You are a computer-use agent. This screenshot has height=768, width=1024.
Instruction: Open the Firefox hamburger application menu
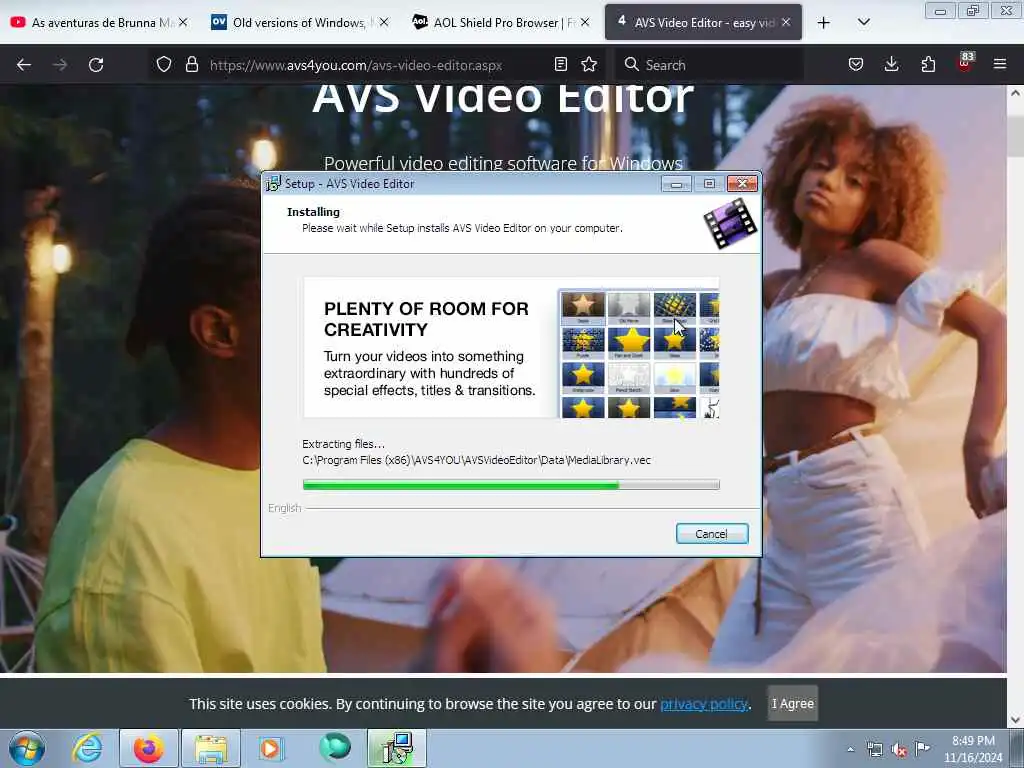1000,65
